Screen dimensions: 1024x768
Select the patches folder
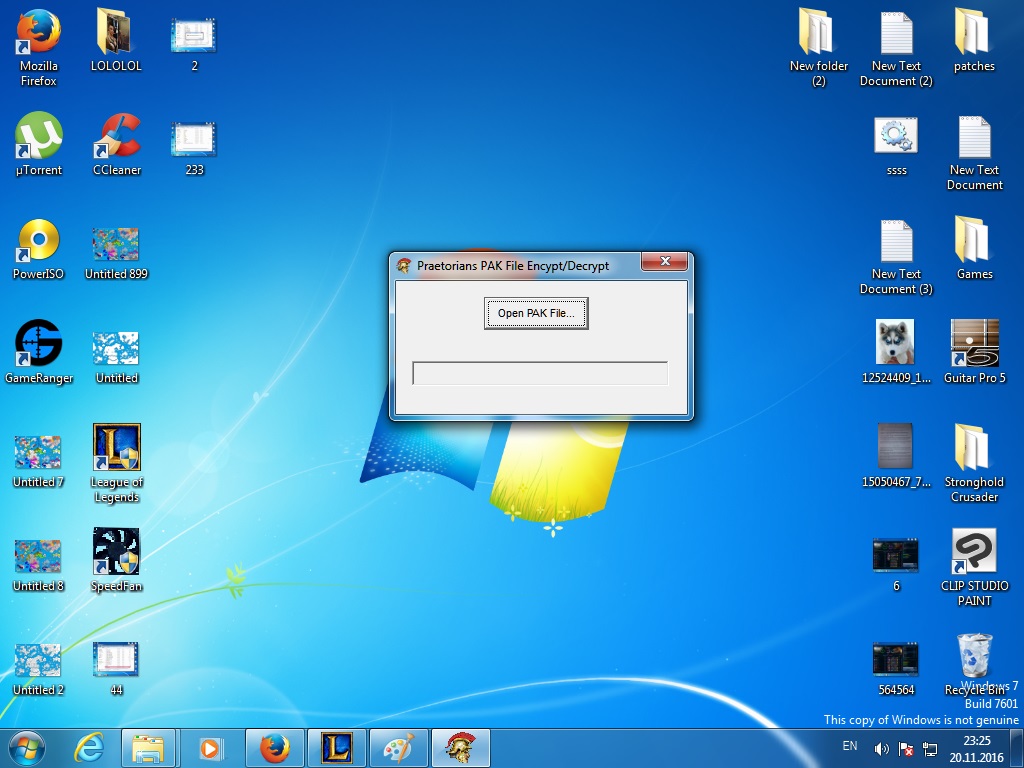974,40
